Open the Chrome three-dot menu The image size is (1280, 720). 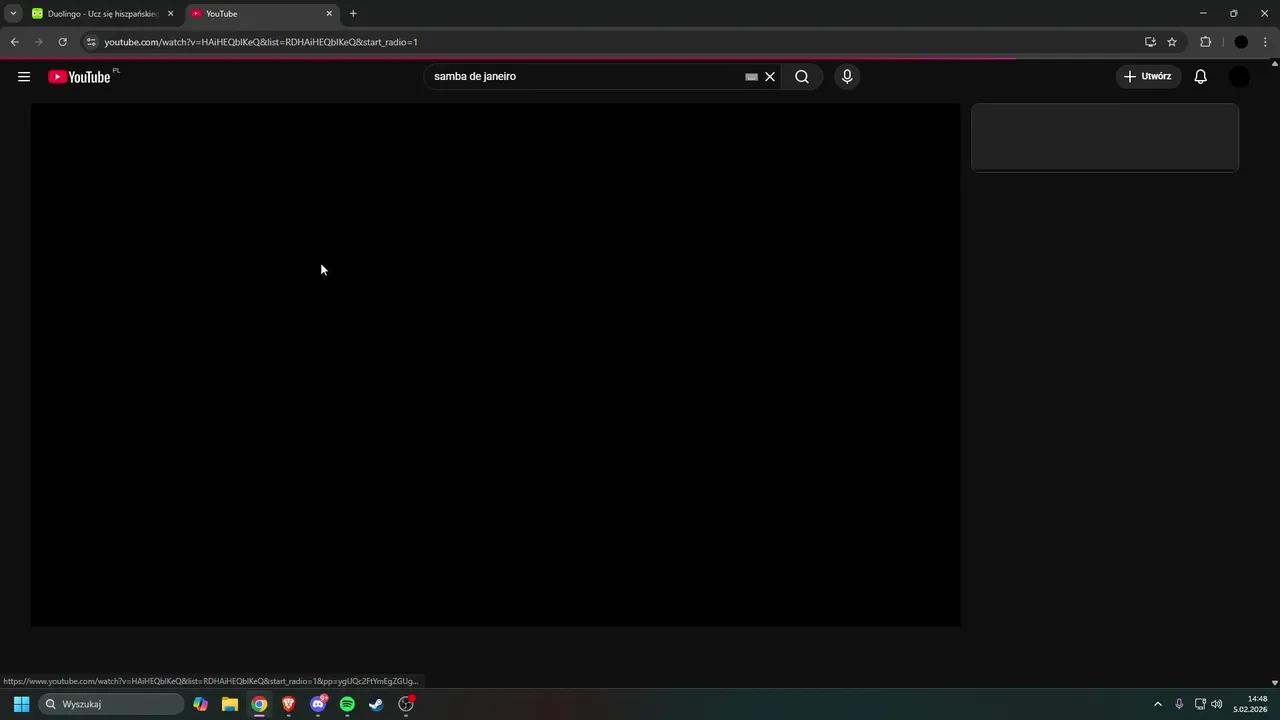(x=1265, y=42)
